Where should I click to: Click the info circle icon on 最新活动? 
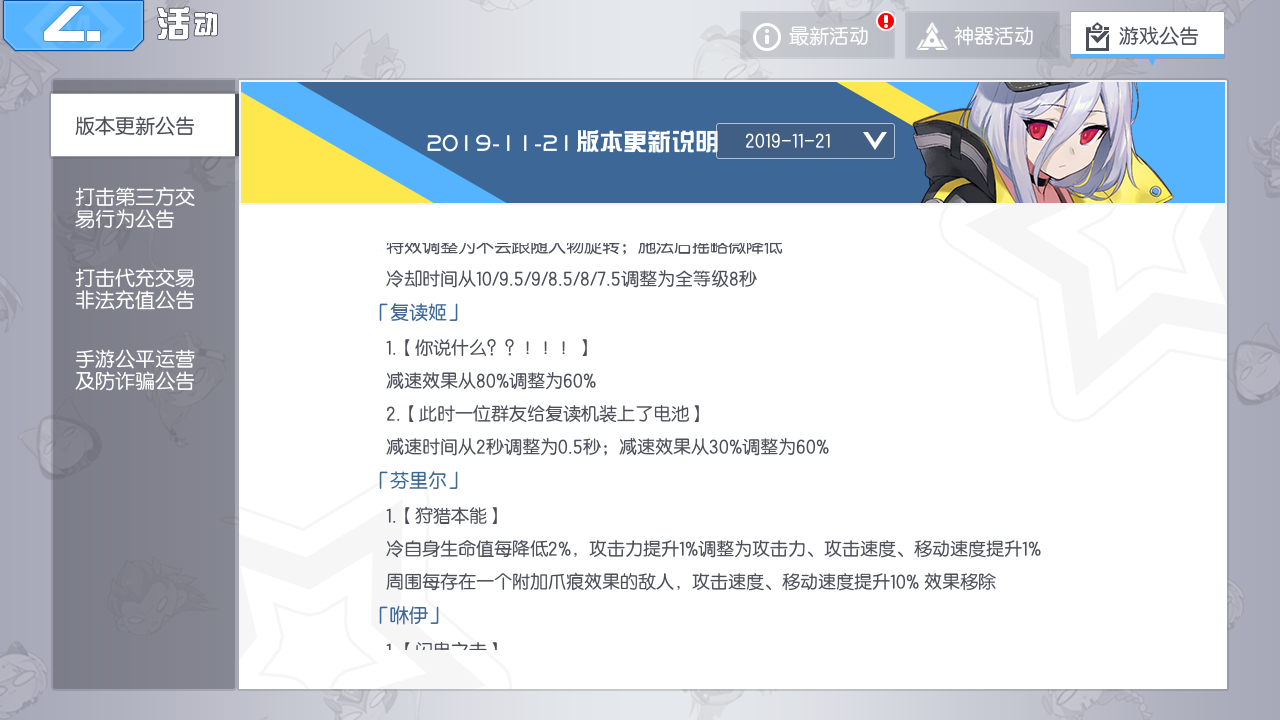pos(766,37)
